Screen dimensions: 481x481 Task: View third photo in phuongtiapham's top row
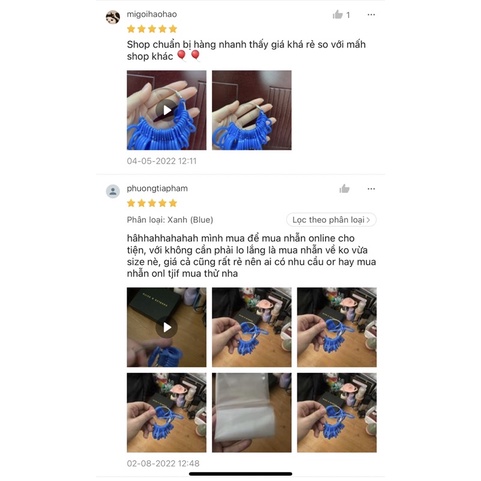pyautogui.click(x=337, y=327)
